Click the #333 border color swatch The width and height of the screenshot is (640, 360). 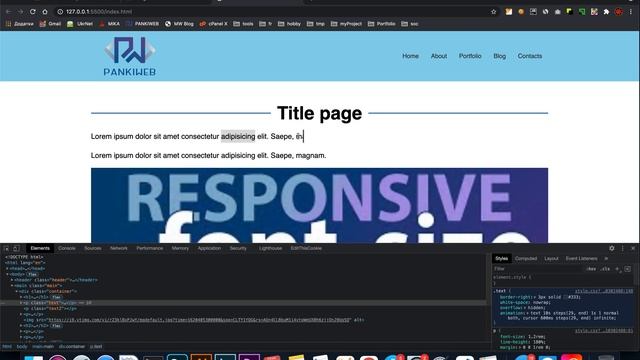tap(565, 297)
